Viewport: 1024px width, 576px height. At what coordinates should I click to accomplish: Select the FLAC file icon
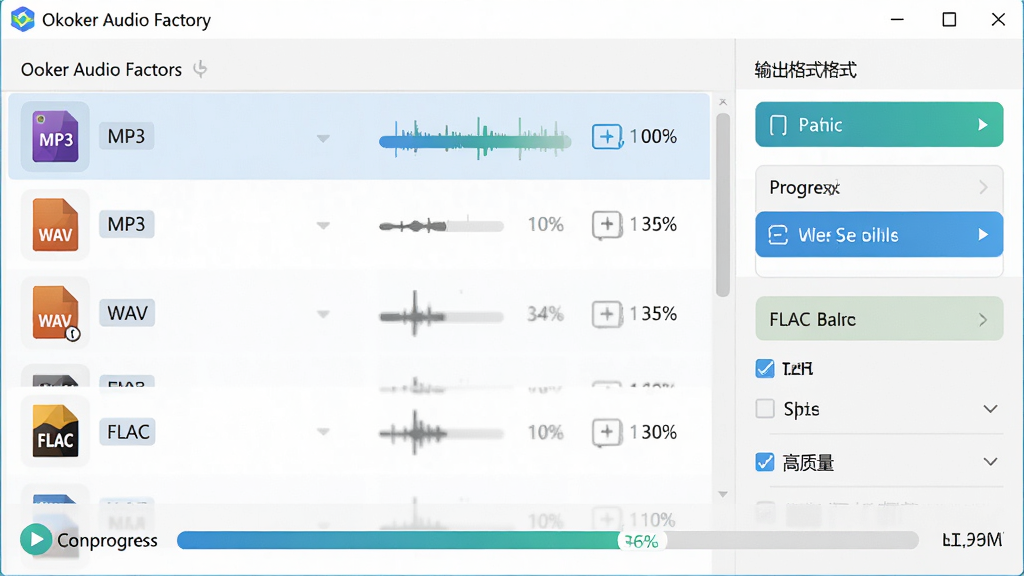click(x=56, y=431)
